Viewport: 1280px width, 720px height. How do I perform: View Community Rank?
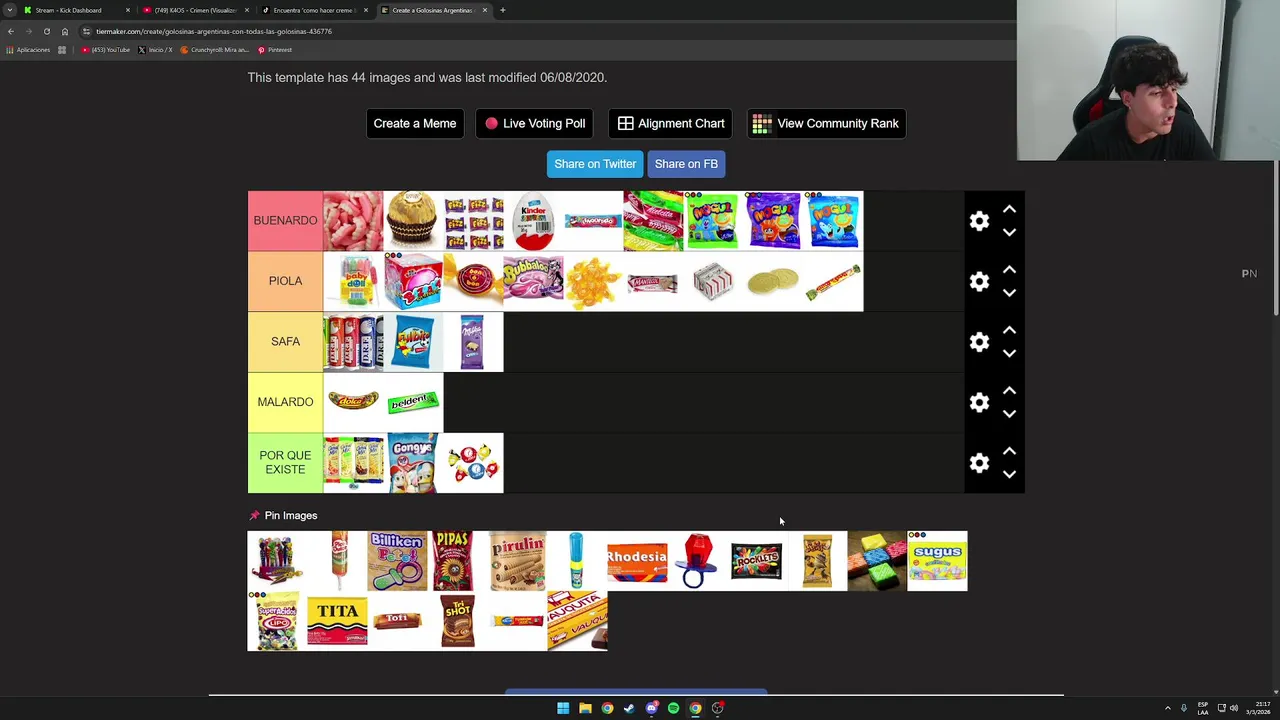(826, 123)
